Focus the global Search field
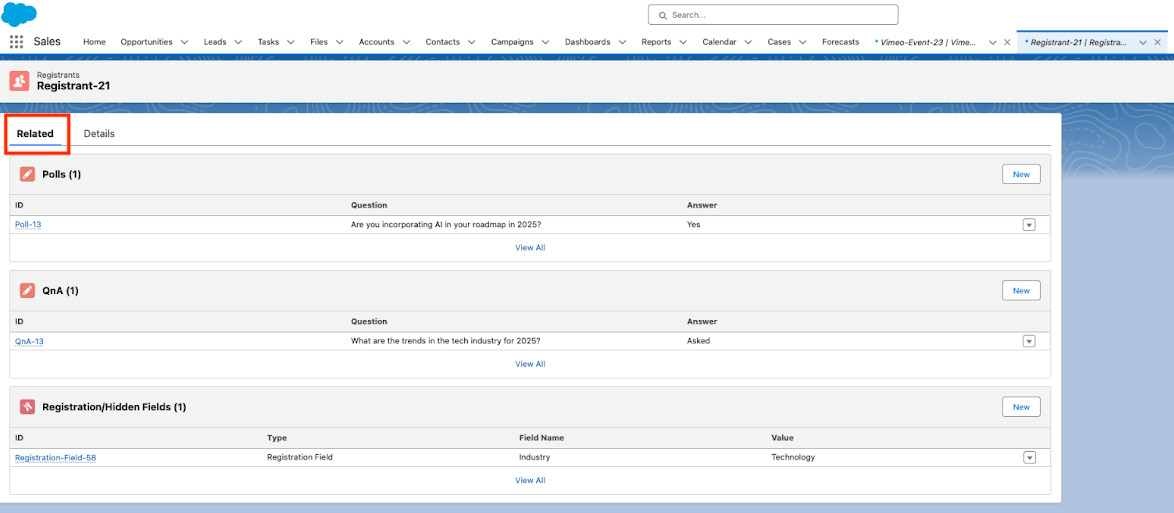Viewport: 1174px width, 513px height. tap(773, 15)
